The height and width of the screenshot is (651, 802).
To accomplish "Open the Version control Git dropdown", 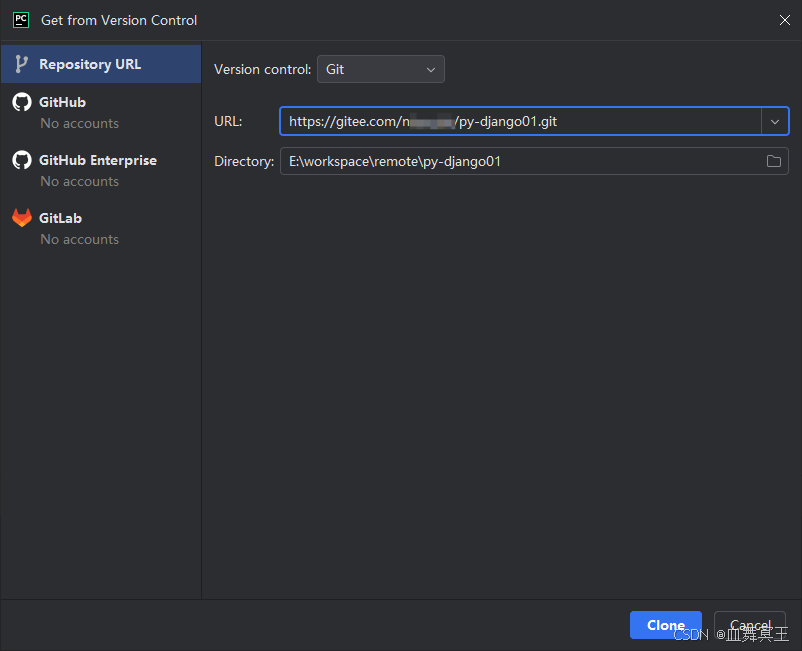I will pyautogui.click(x=381, y=69).
